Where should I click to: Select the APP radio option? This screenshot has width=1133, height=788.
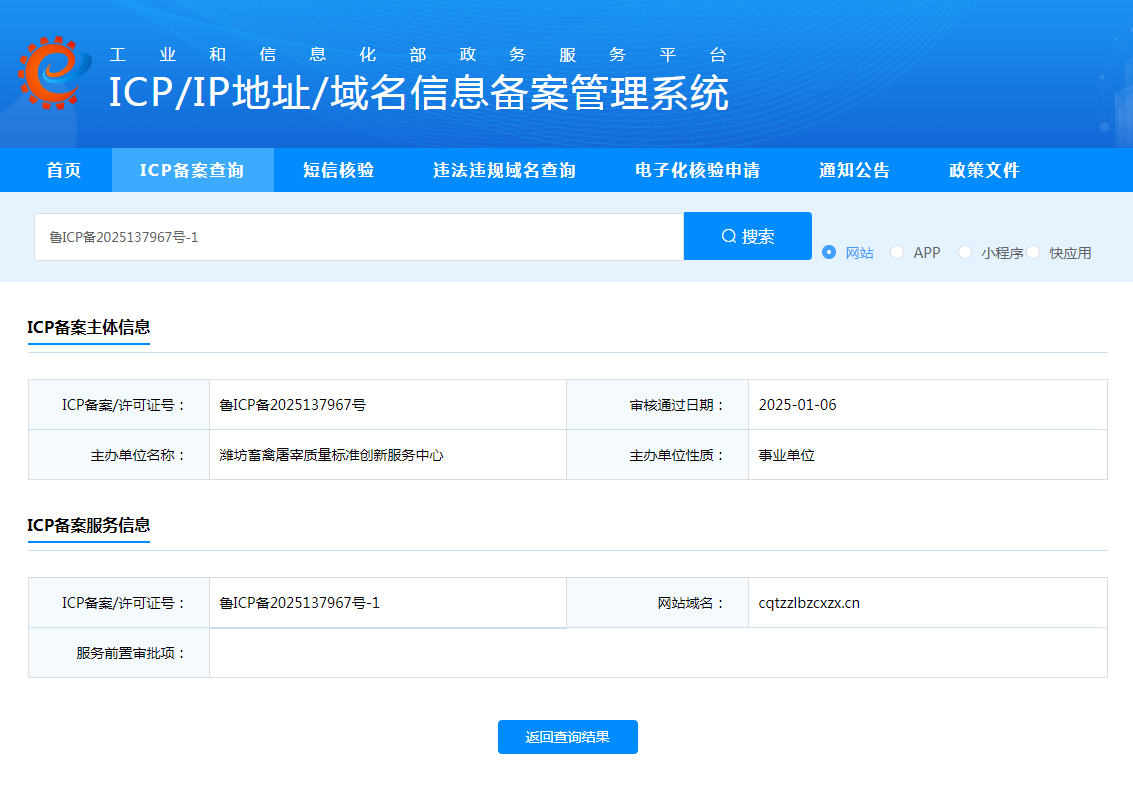tap(897, 252)
